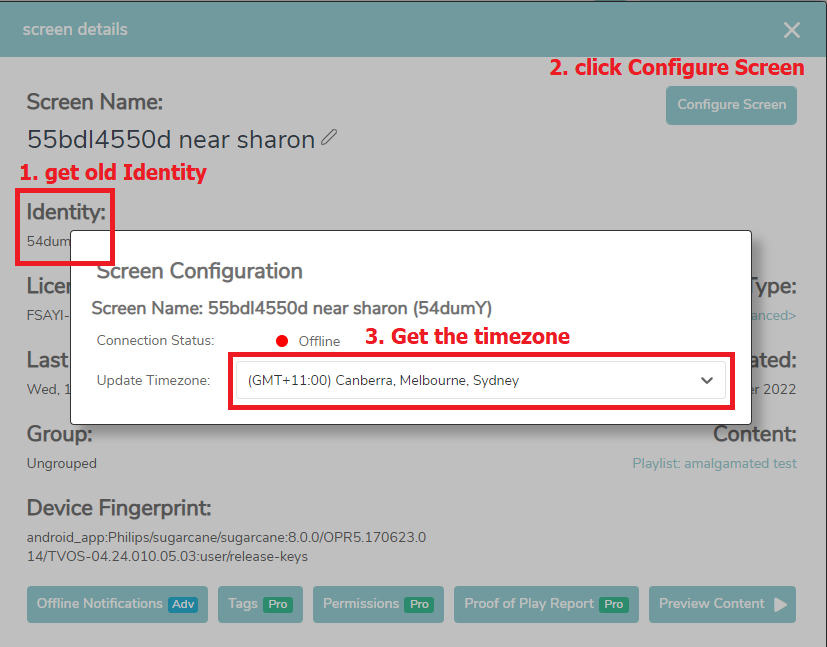
Task: Open the Playlist: amalgamated test link
Action: tap(714, 463)
